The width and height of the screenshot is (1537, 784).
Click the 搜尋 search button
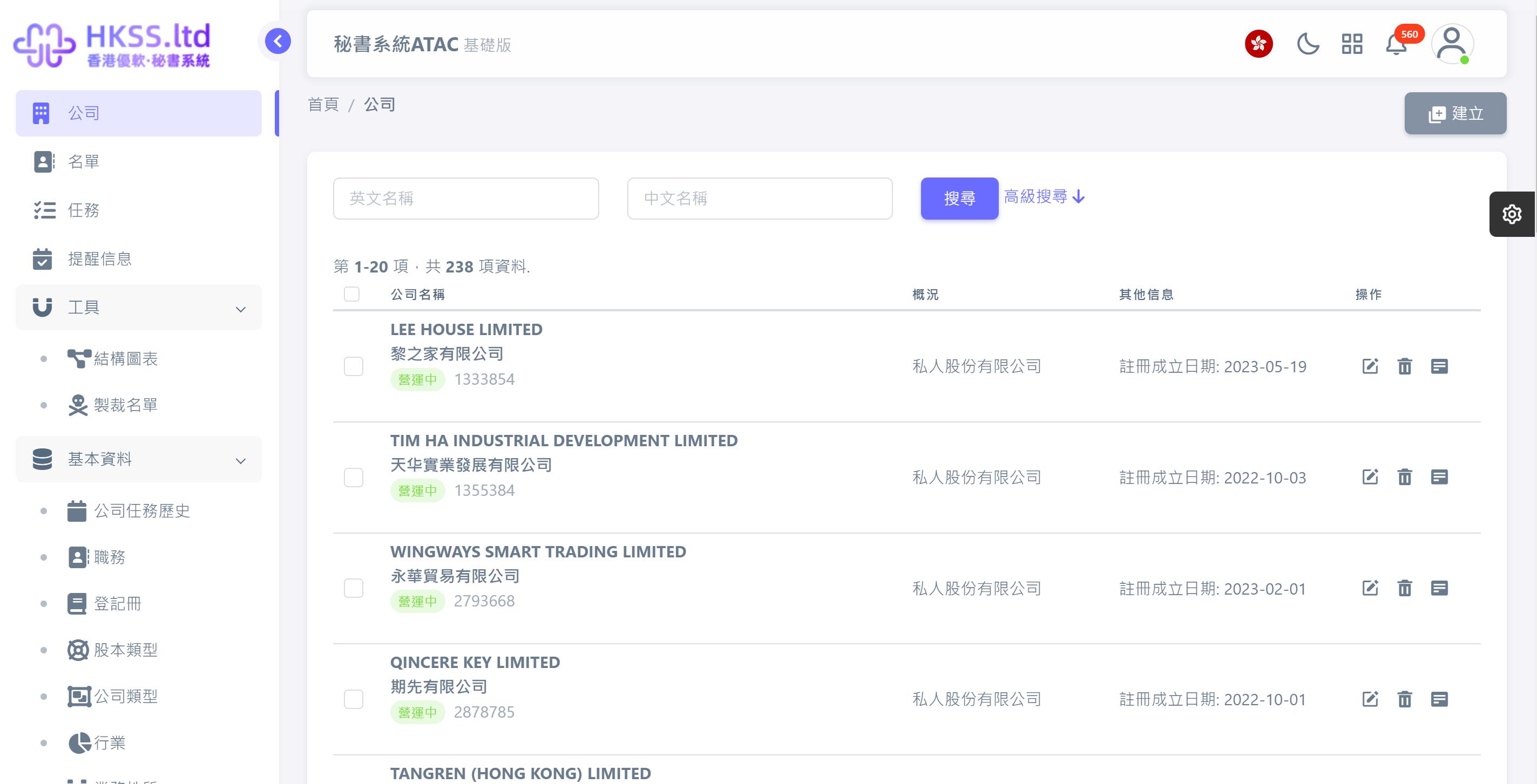(959, 199)
